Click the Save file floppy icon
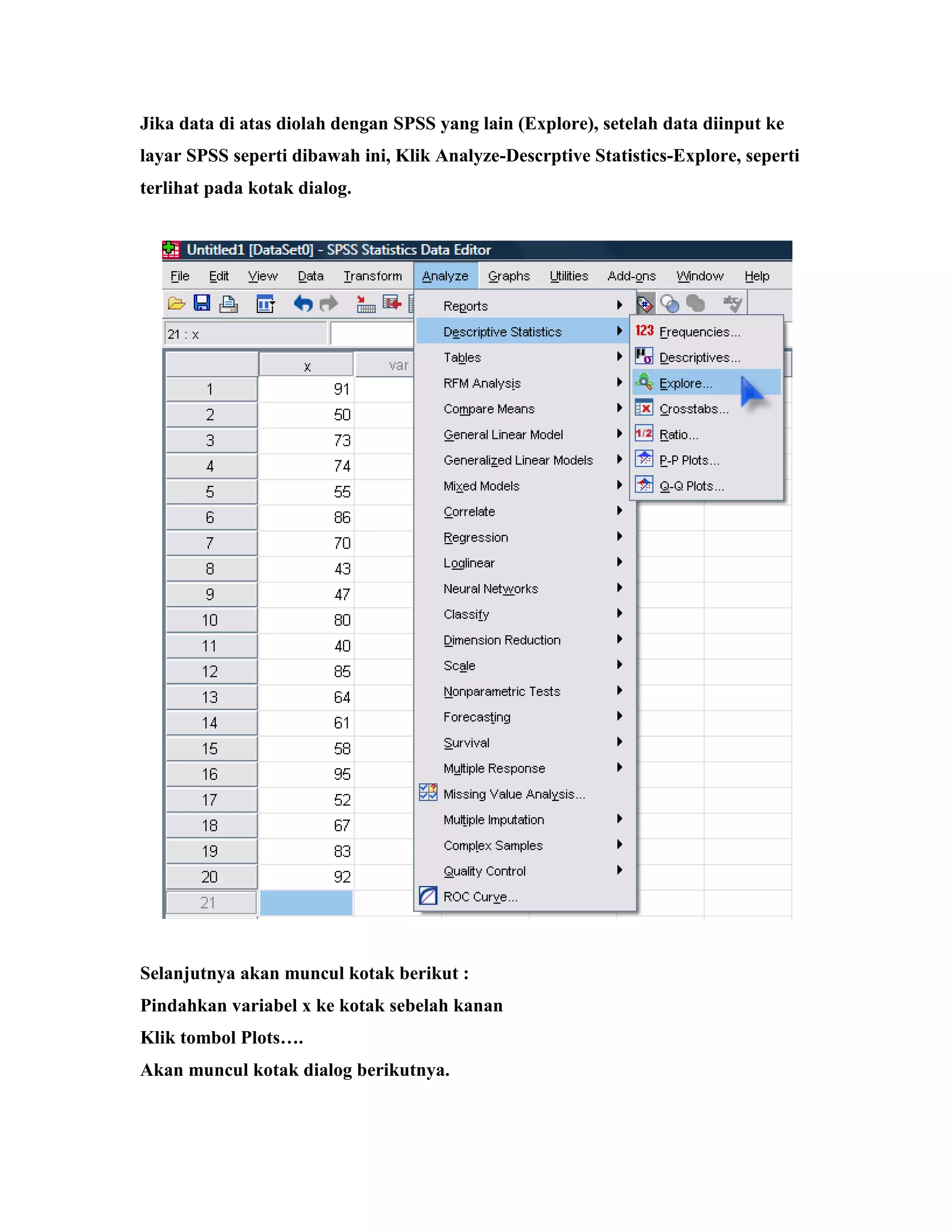 click(x=202, y=304)
